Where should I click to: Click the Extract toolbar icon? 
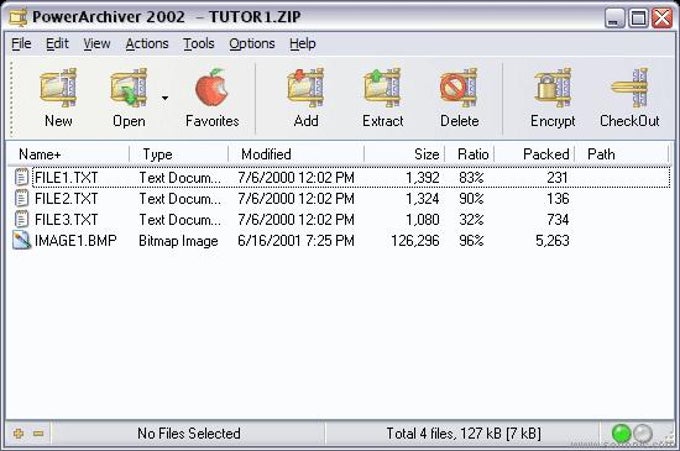tap(382, 88)
